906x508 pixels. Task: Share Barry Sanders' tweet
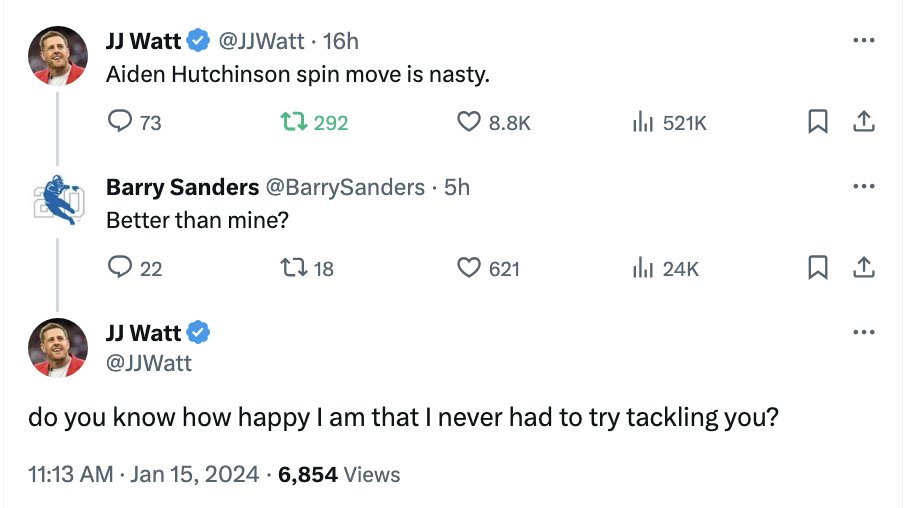[864, 268]
